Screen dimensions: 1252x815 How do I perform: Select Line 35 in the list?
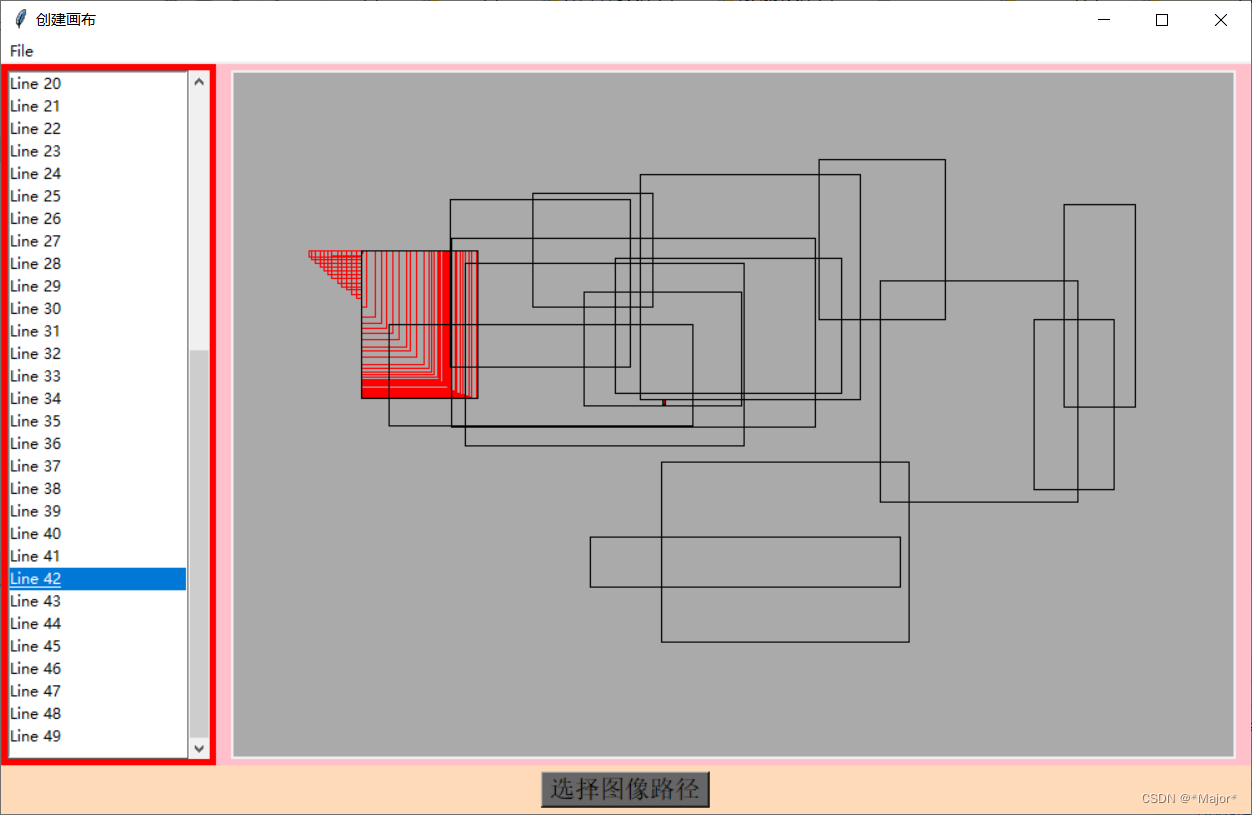(x=97, y=421)
